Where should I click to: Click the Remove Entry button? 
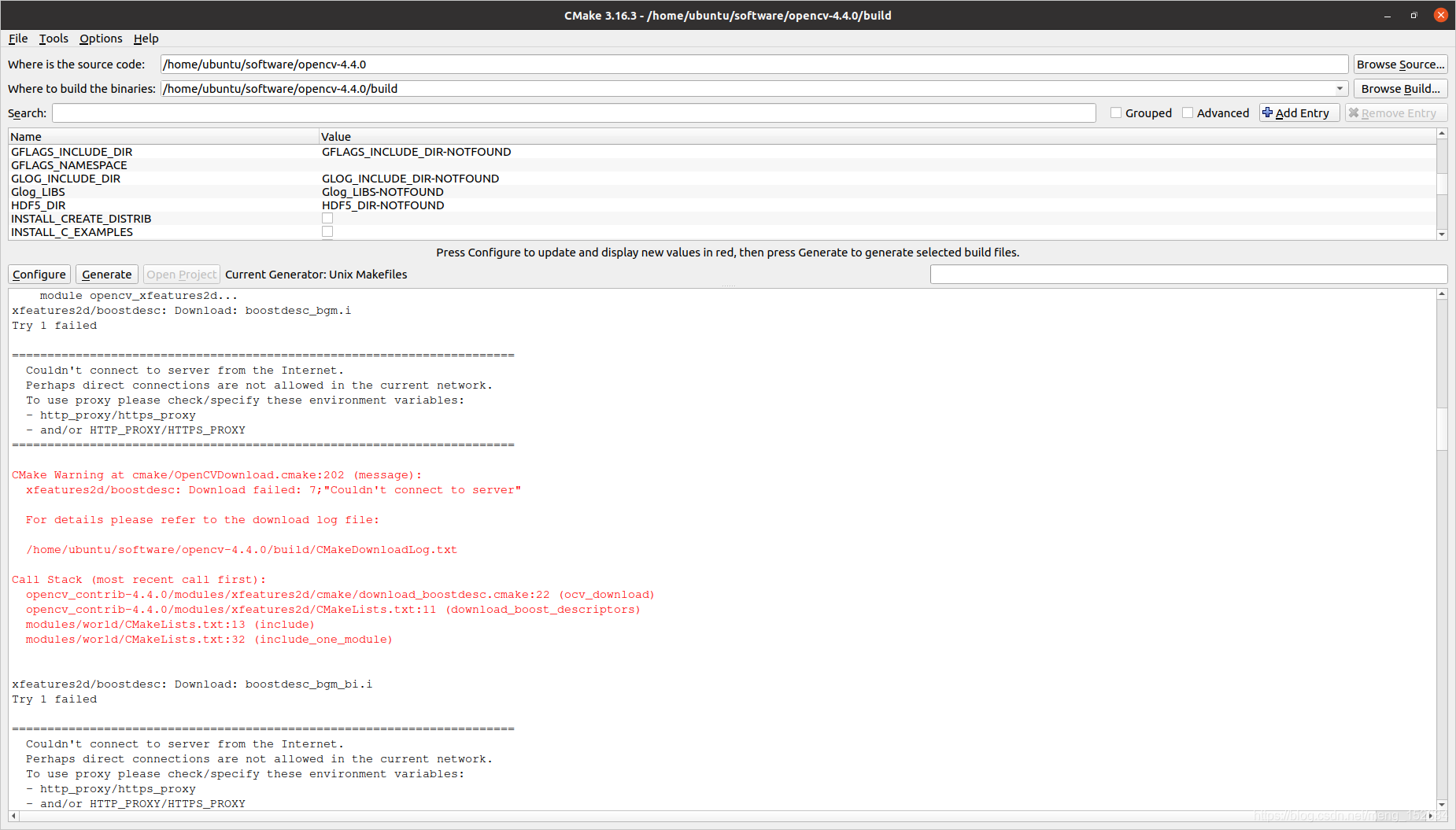tap(1395, 113)
